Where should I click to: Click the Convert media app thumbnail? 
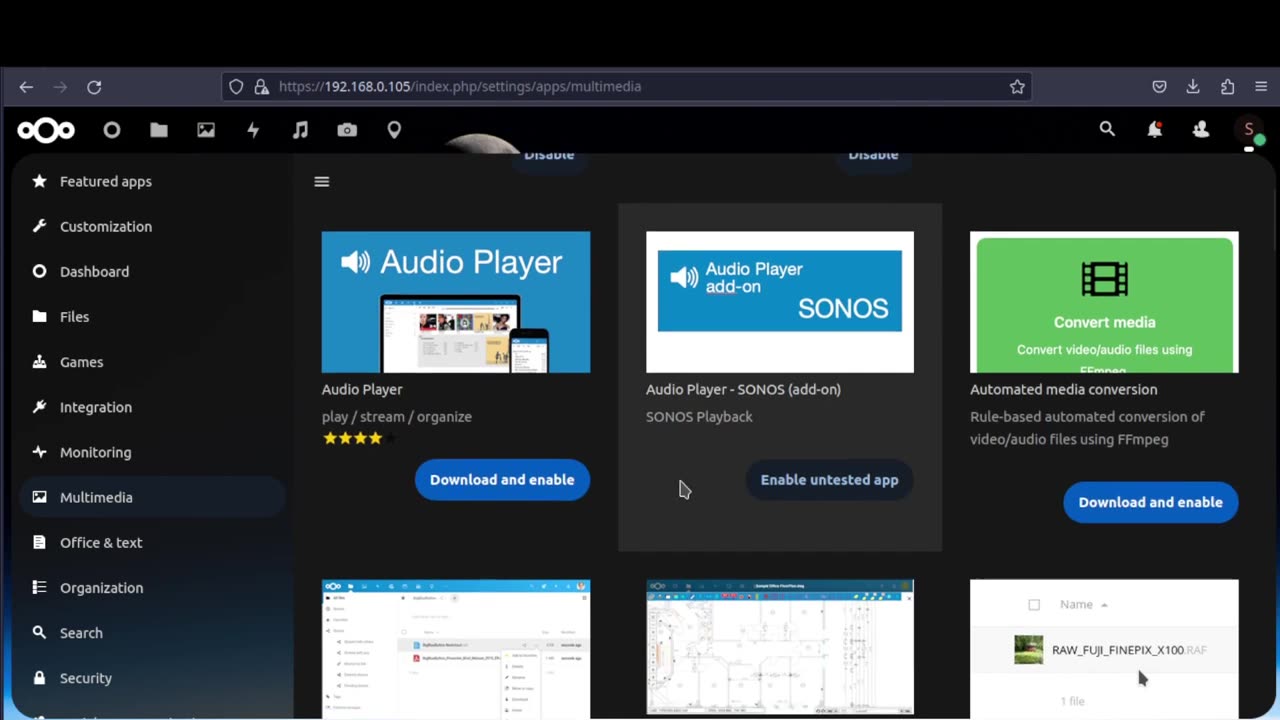coord(1104,302)
